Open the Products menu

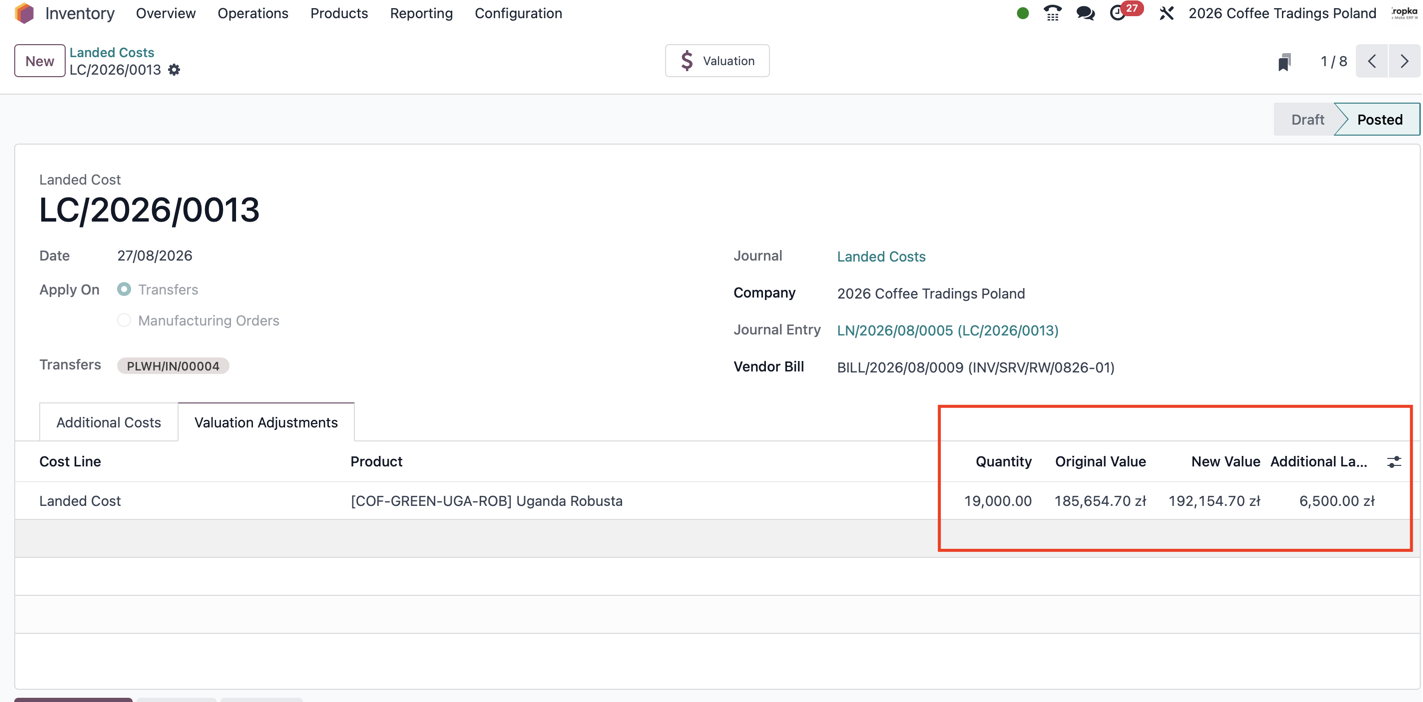pyautogui.click(x=339, y=13)
